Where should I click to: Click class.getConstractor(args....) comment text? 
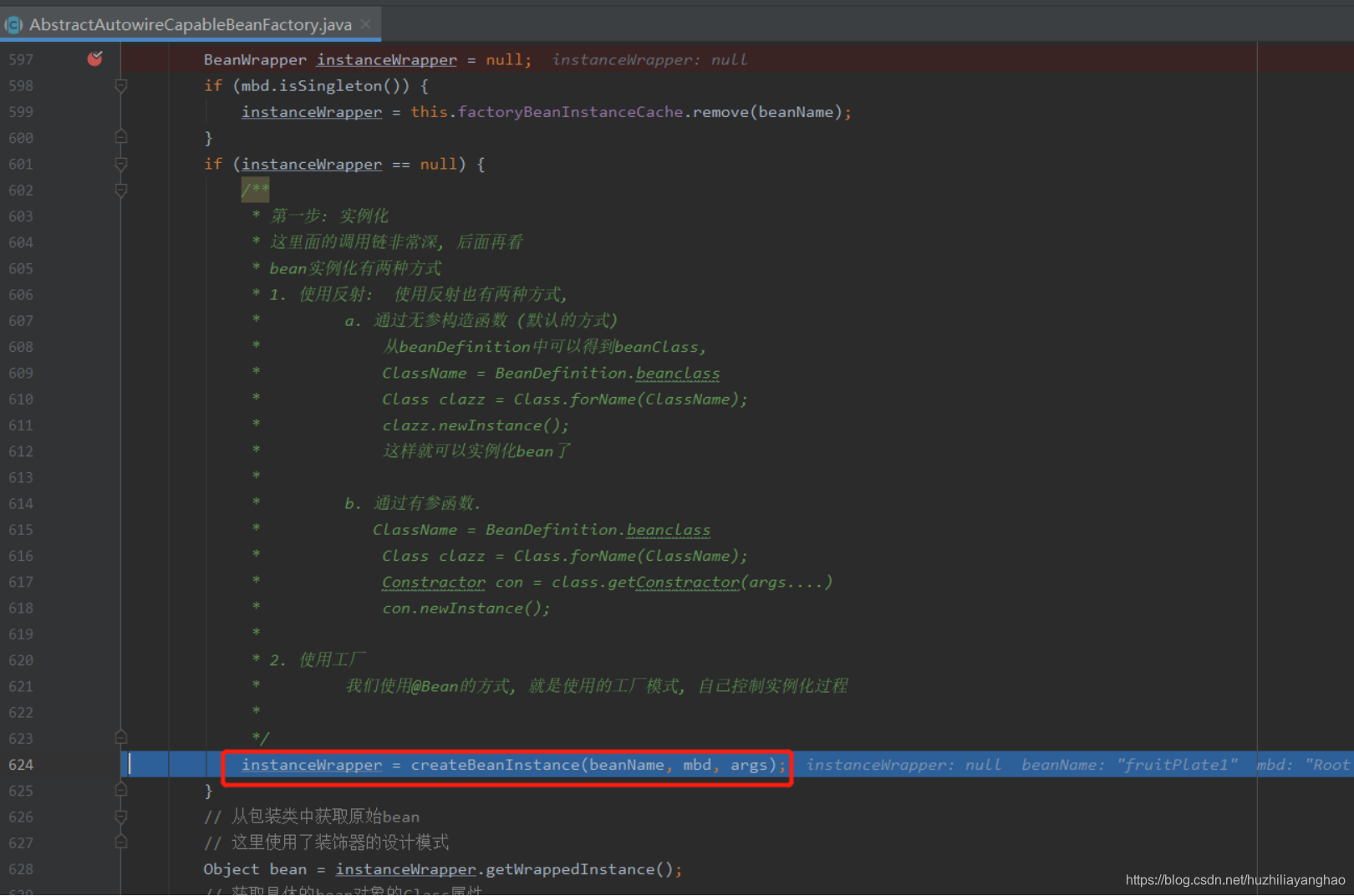[692, 583]
